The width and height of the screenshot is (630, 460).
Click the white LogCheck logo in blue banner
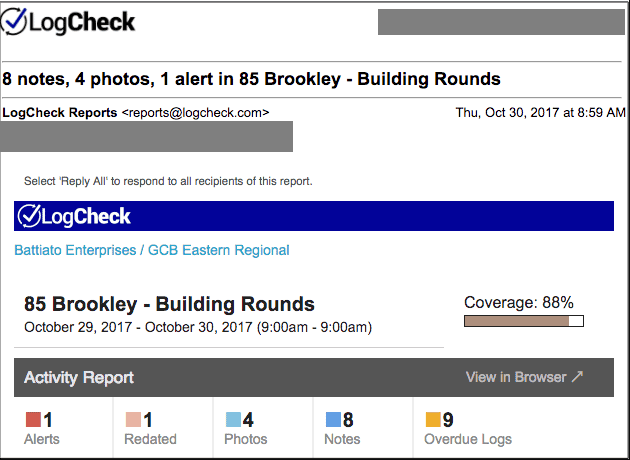click(74, 216)
